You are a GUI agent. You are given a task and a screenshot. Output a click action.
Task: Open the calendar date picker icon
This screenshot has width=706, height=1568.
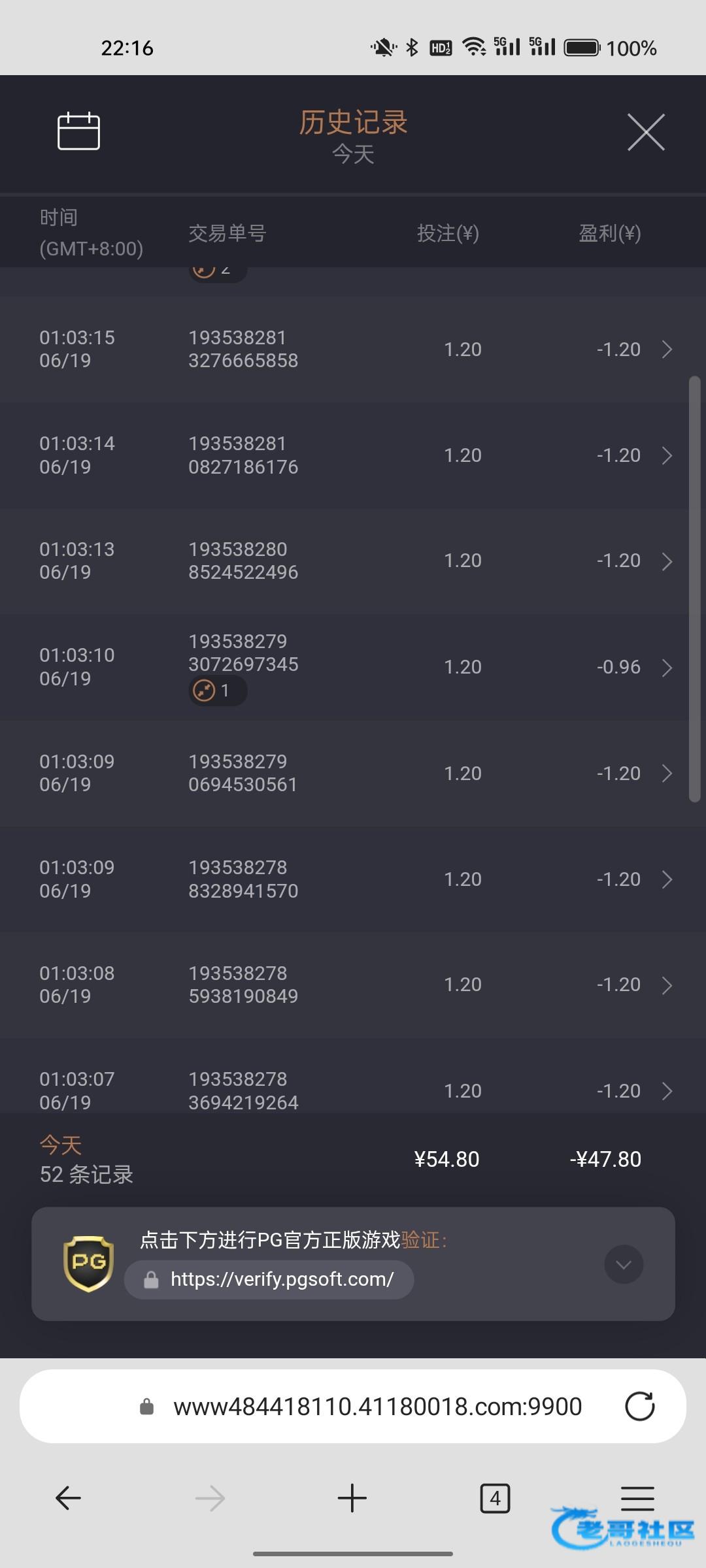78,131
